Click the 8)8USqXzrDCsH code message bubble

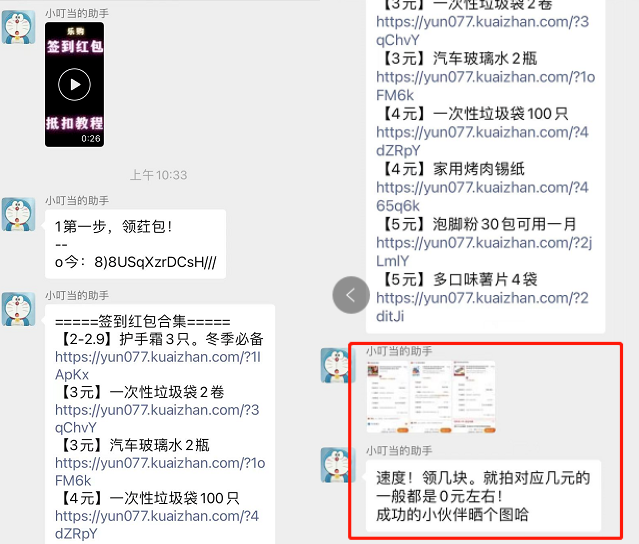tap(135, 244)
